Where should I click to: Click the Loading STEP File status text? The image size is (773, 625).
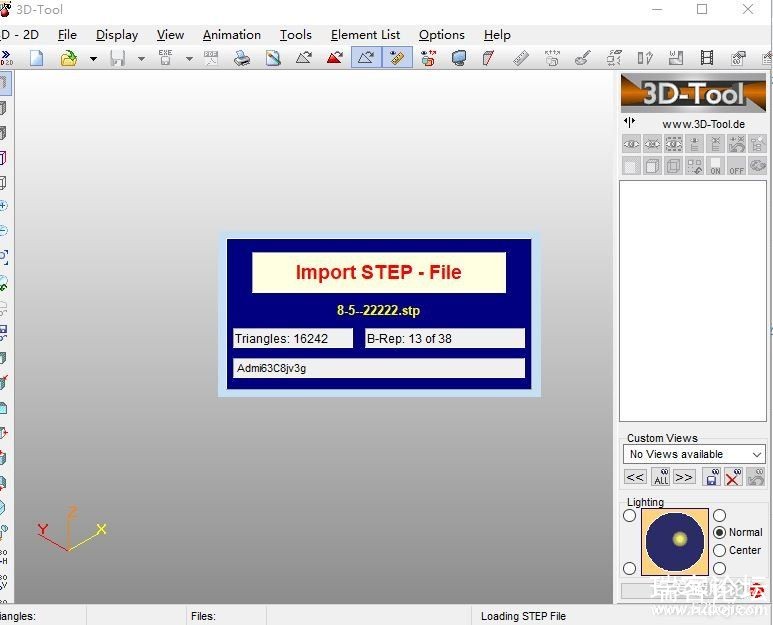click(x=523, y=616)
